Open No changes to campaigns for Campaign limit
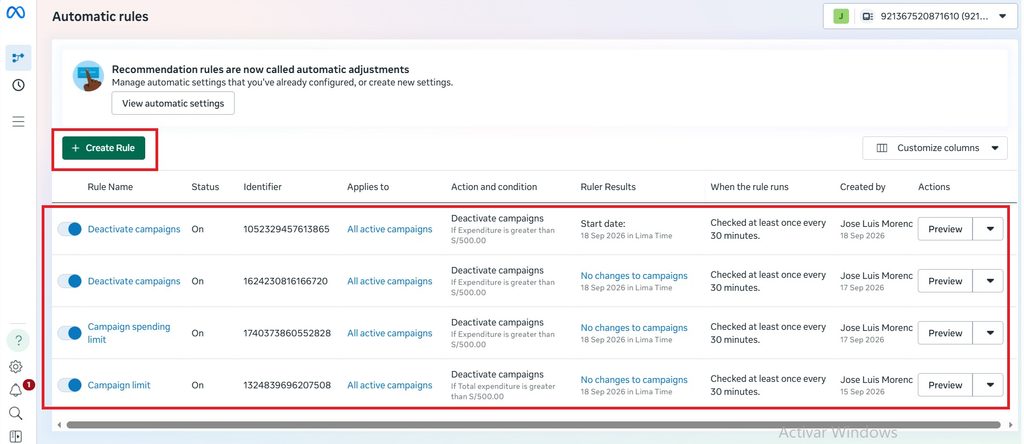 [x=634, y=379]
